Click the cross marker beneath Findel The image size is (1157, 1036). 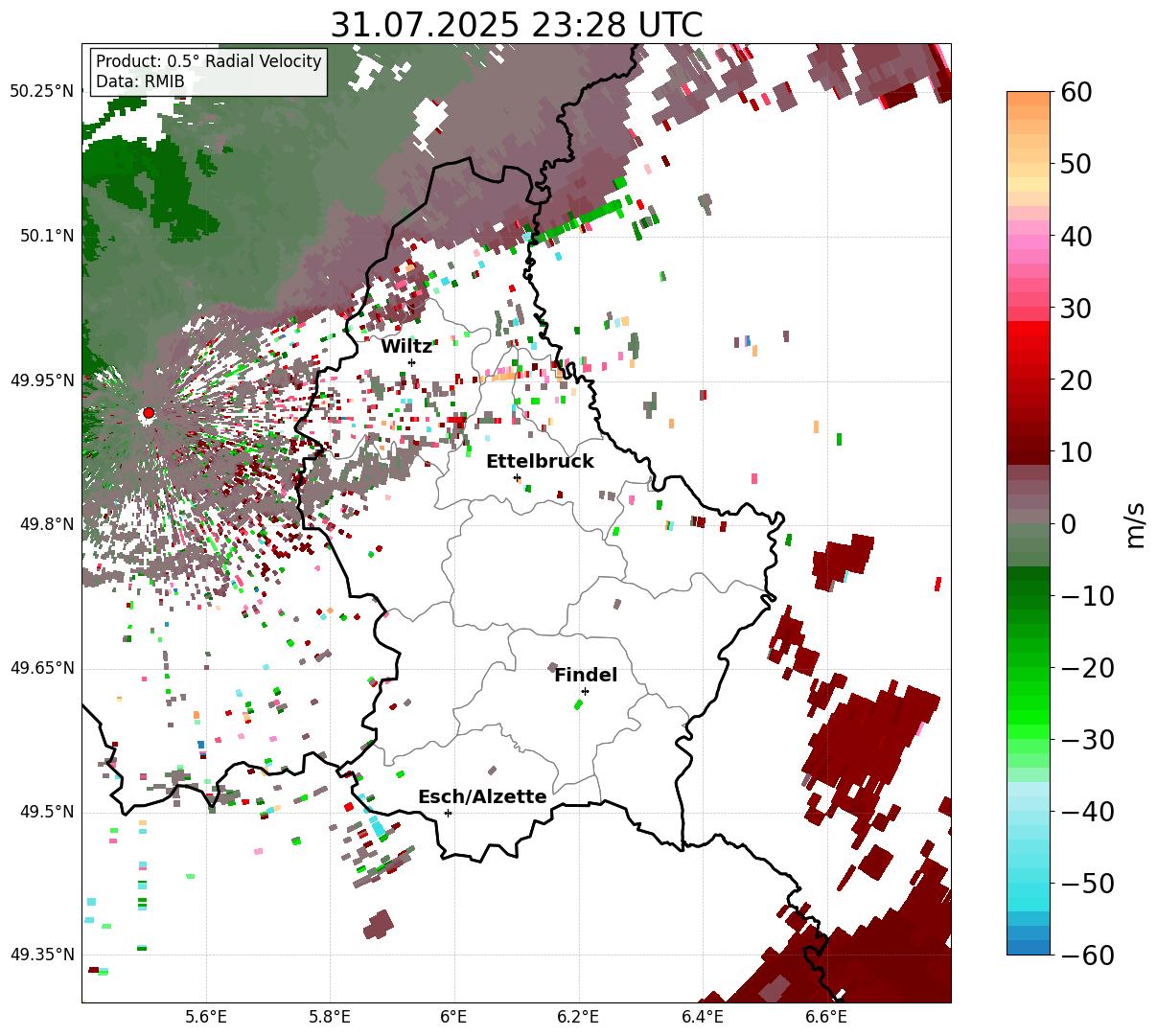click(585, 691)
